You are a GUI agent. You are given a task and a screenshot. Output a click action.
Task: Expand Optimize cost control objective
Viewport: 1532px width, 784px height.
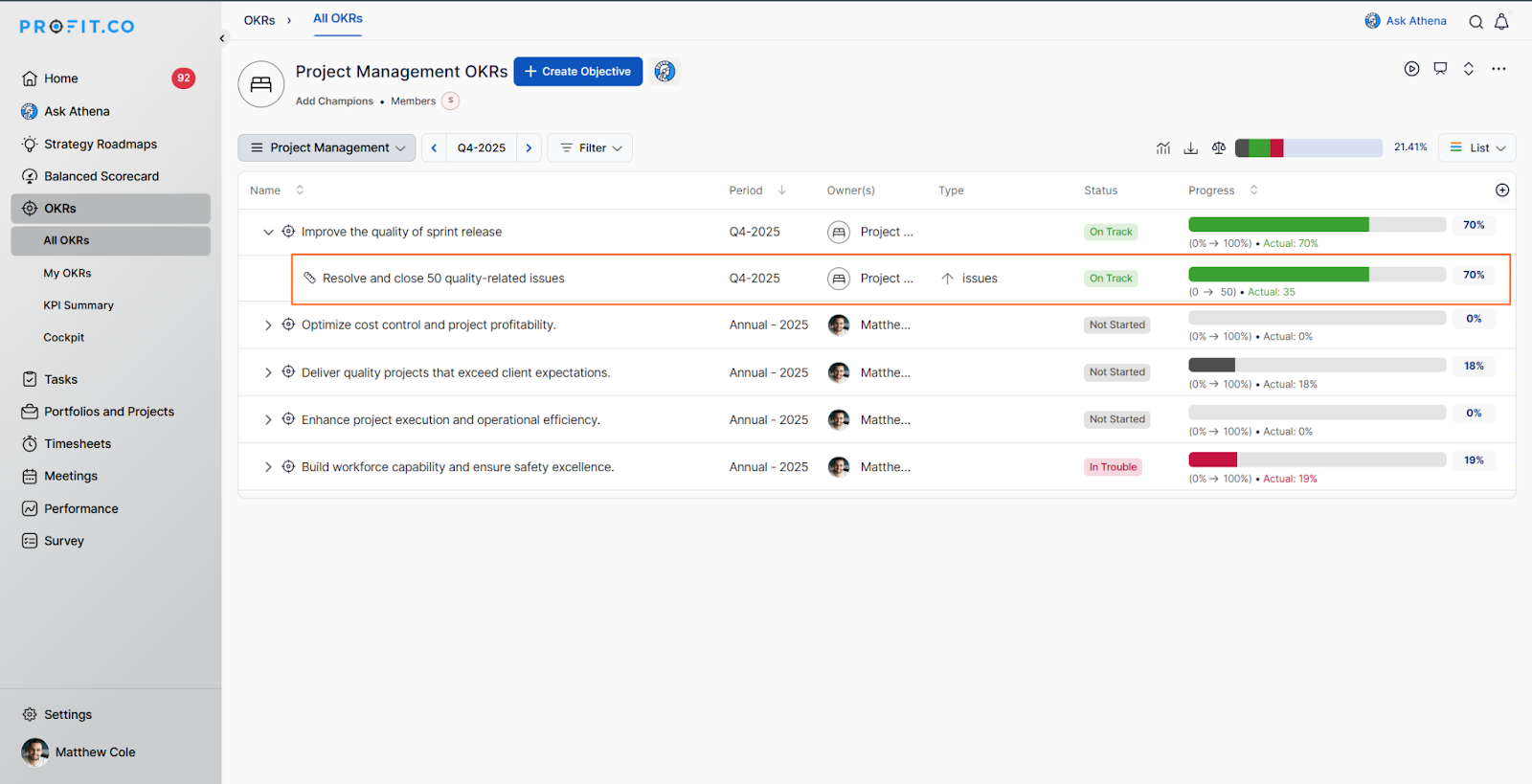pos(268,325)
